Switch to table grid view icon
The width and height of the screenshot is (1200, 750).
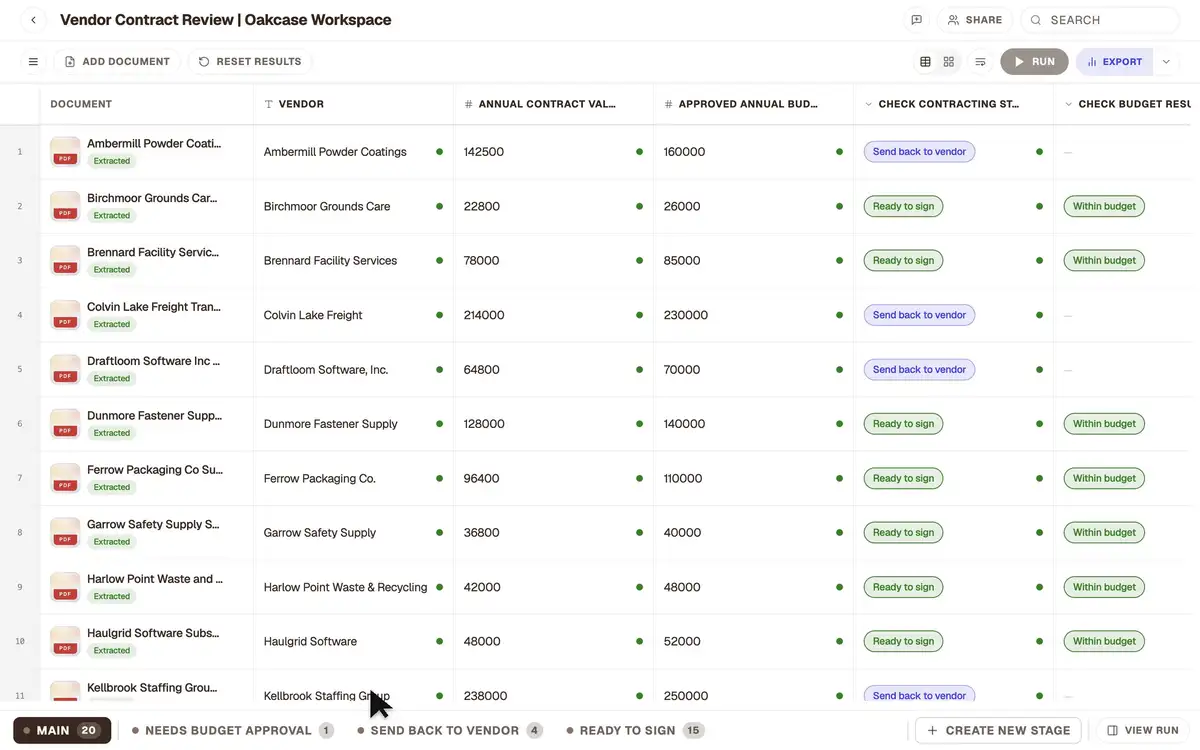[925, 62]
